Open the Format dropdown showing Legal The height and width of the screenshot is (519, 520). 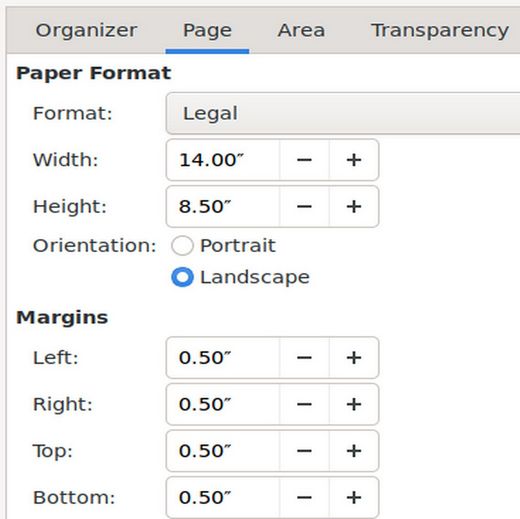point(343,113)
